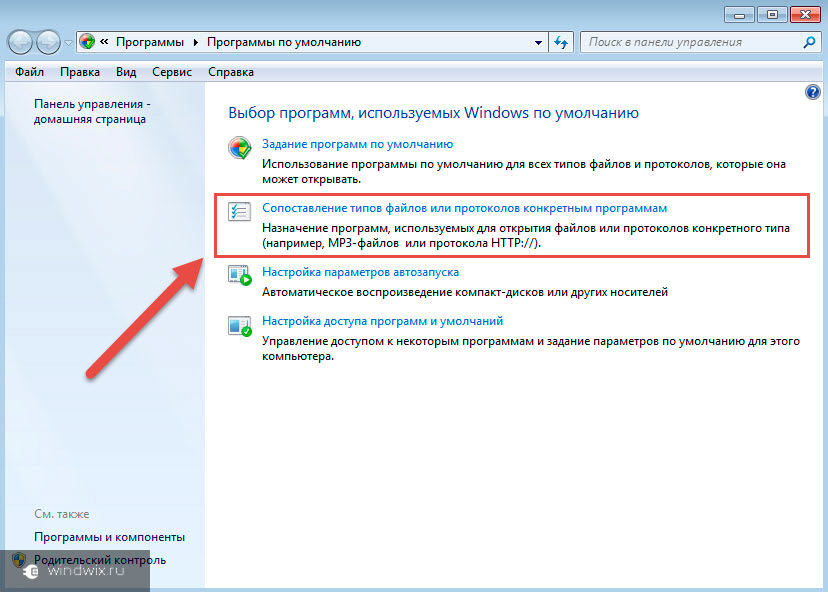Go to Панель управления домашняя страница
Image resolution: width=828 pixels, height=592 pixels.
(92, 111)
